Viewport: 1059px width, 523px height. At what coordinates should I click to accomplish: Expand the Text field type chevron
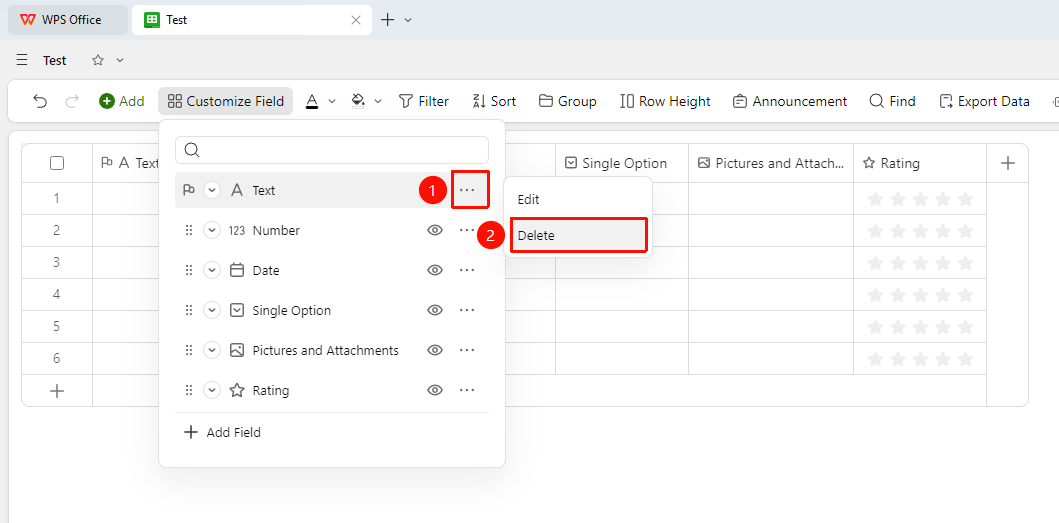[x=212, y=191]
